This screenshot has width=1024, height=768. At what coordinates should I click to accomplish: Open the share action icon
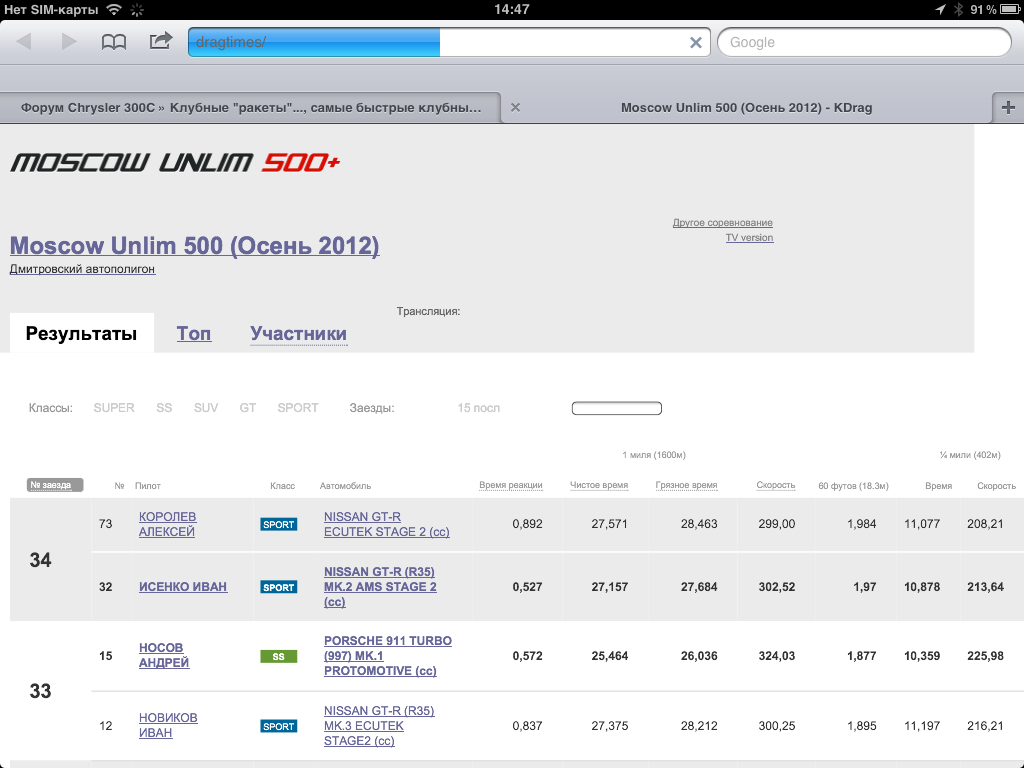(x=161, y=40)
